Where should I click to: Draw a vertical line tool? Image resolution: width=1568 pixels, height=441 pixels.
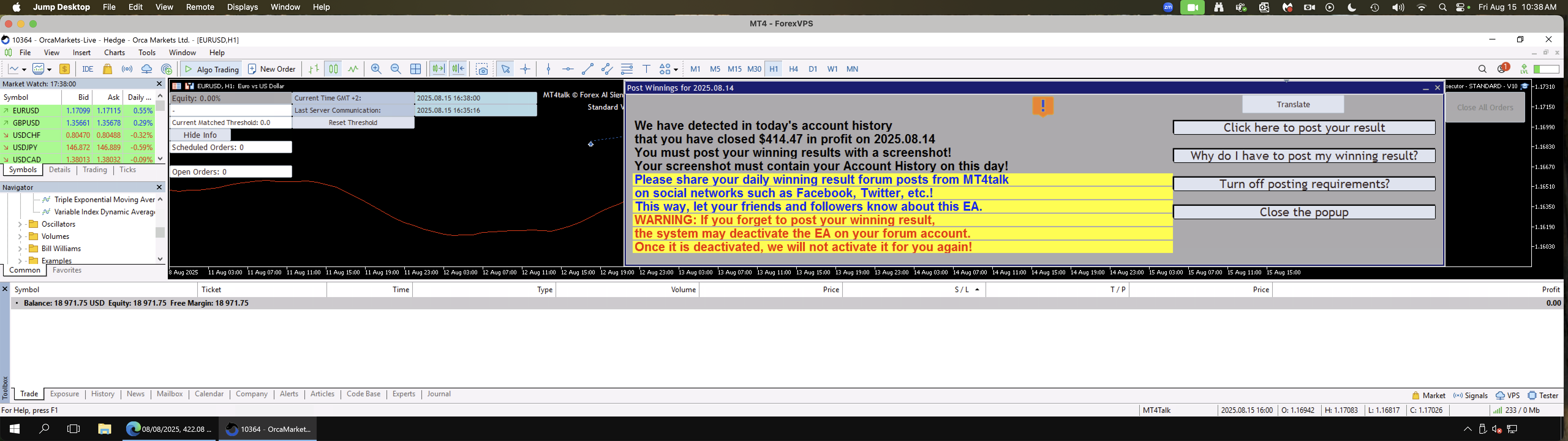[548, 69]
